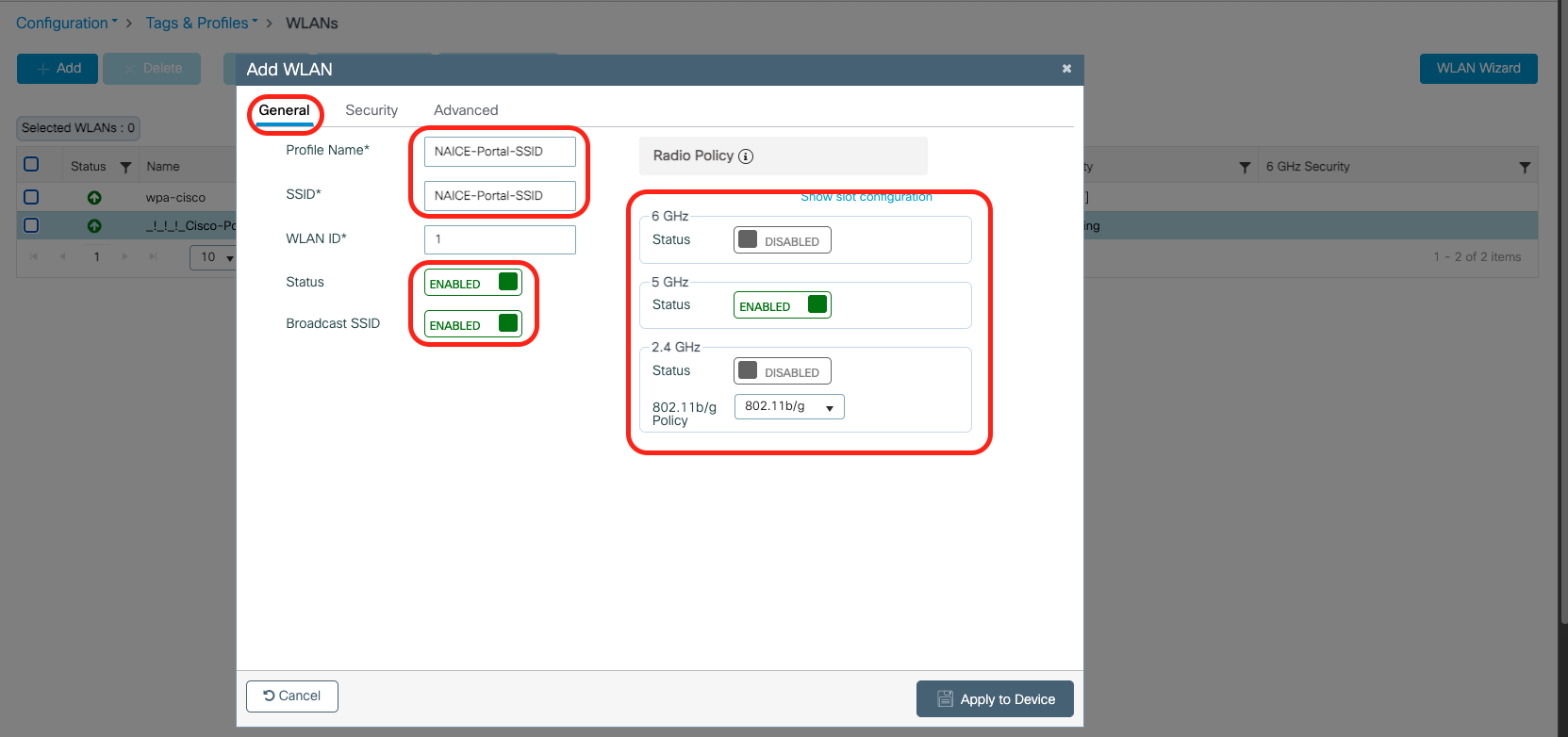Focus the Profile Name field
The height and width of the screenshot is (737, 1568).
tap(500, 152)
